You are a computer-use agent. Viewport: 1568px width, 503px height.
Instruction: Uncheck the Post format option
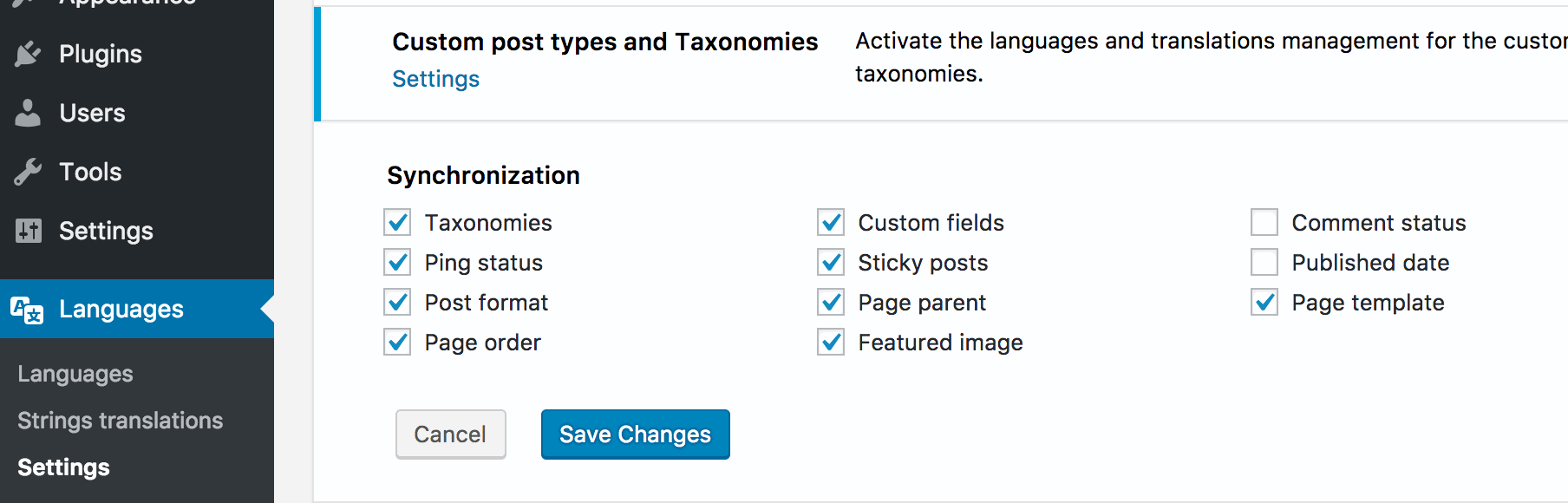click(397, 302)
